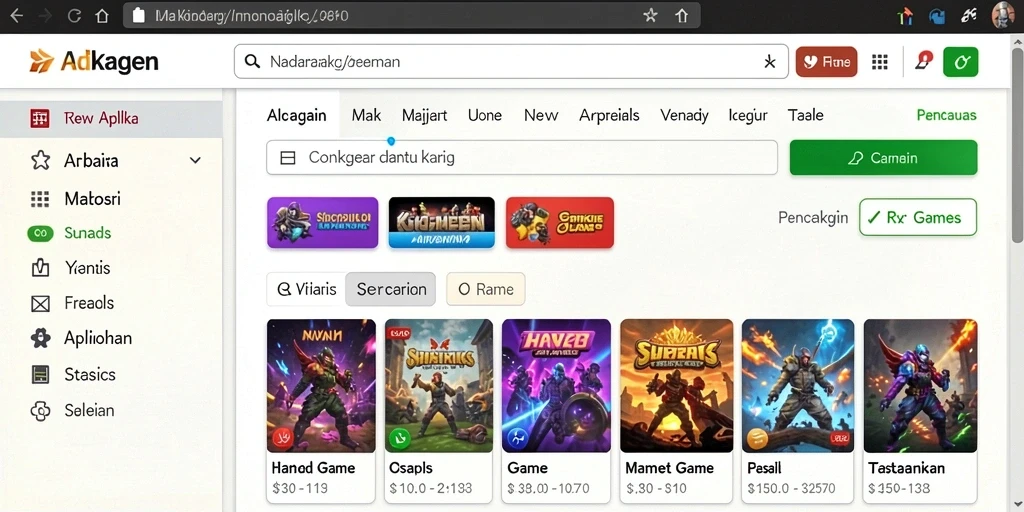Viewport: 1024px width, 512px height.
Task: Click the red badge icon on Hanod Game card
Action: tap(283, 438)
